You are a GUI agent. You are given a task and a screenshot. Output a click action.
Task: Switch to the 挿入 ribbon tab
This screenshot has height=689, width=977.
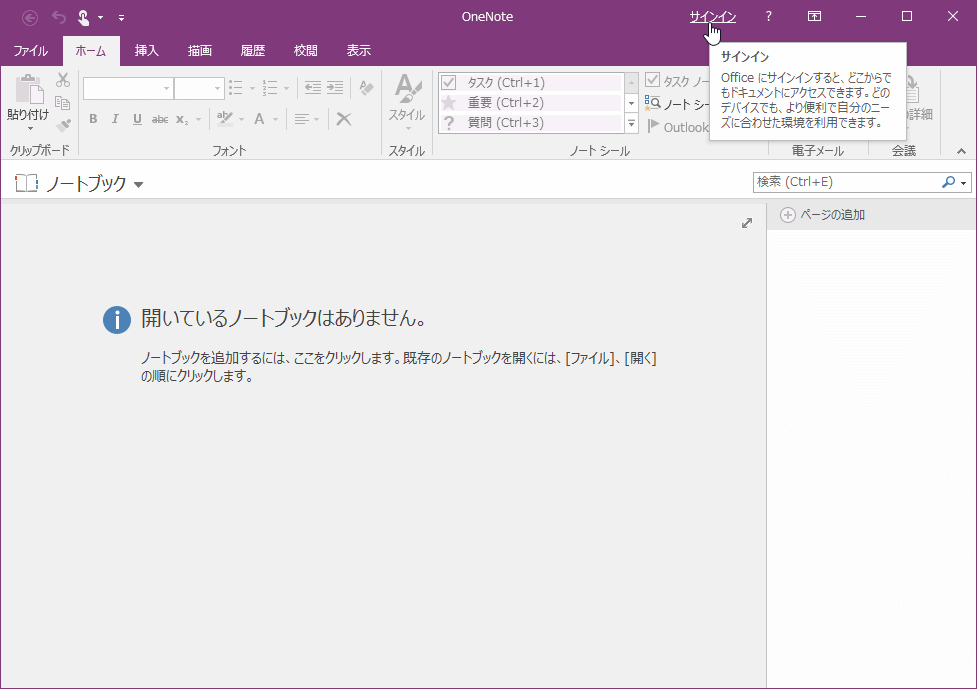click(x=146, y=49)
